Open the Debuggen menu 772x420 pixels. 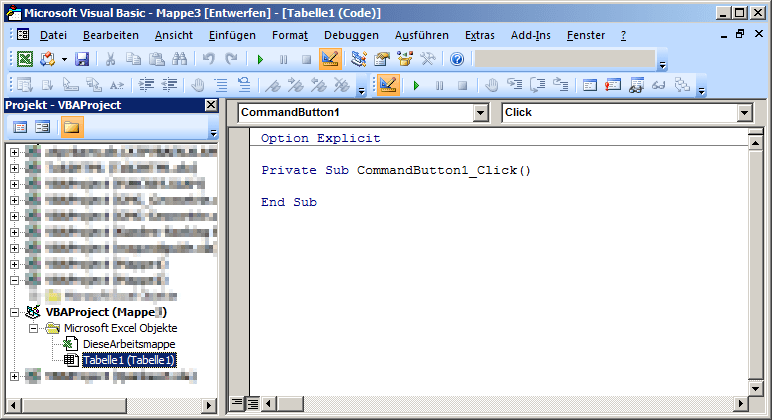(x=351, y=35)
